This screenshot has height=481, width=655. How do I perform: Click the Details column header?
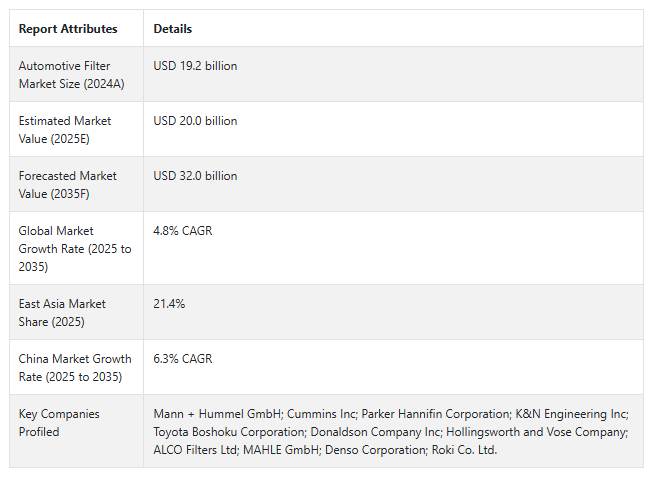click(x=173, y=29)
